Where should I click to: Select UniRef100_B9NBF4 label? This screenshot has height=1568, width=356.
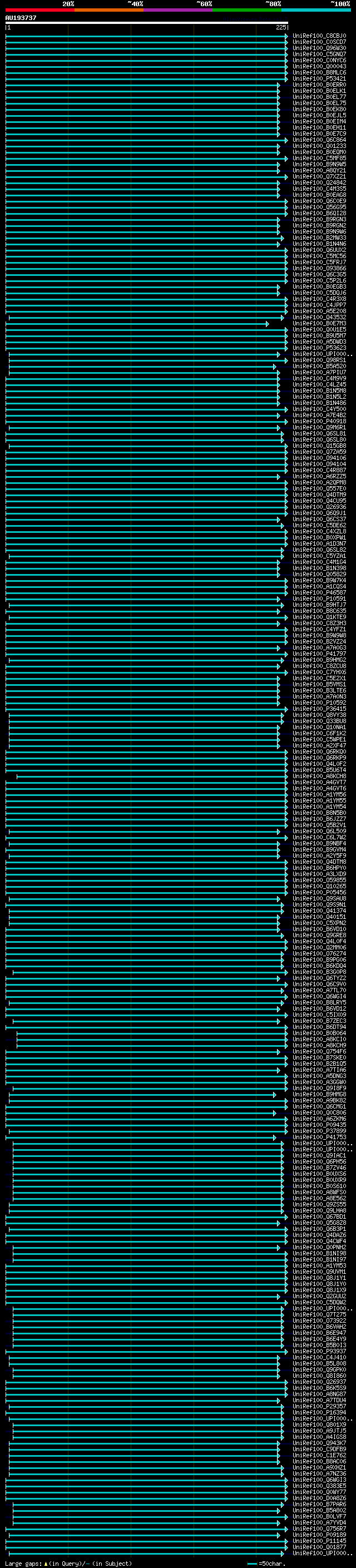point(319,844)
